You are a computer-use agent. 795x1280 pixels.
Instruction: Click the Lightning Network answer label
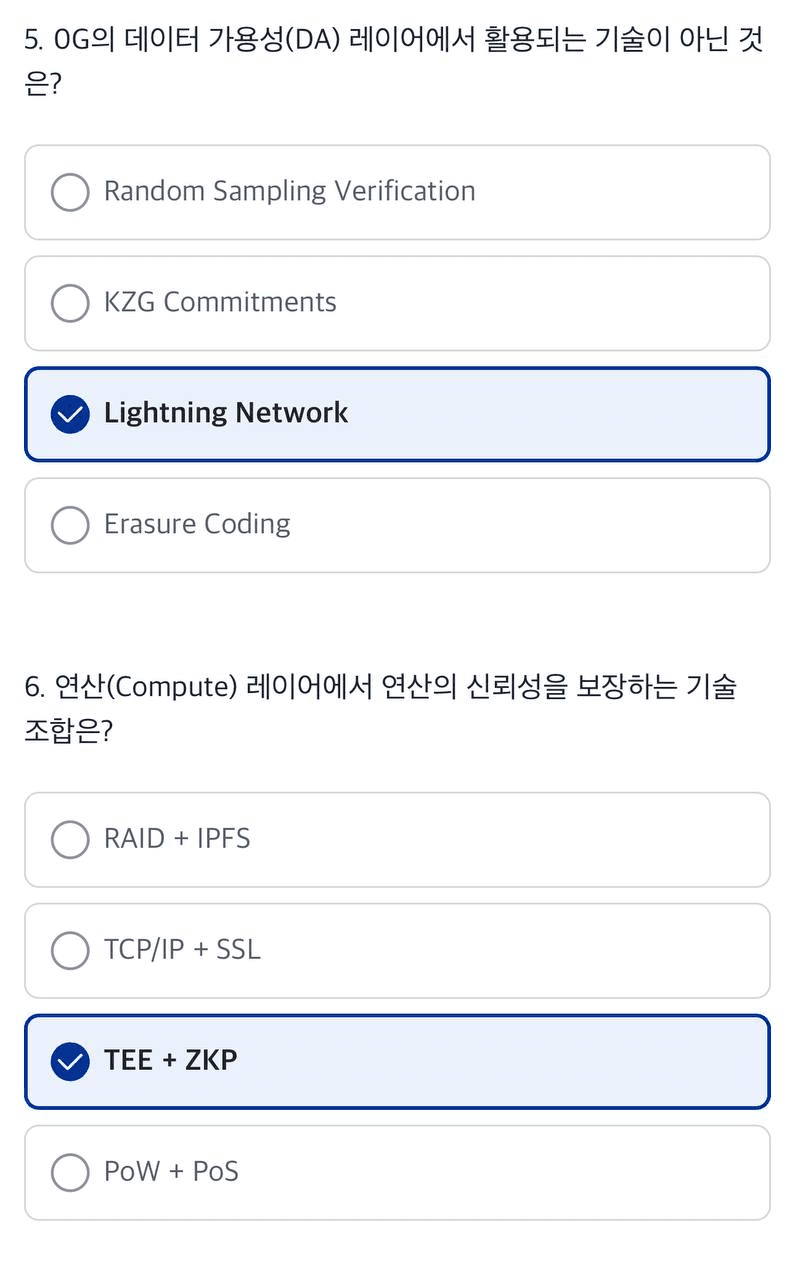tap(226, 413)
